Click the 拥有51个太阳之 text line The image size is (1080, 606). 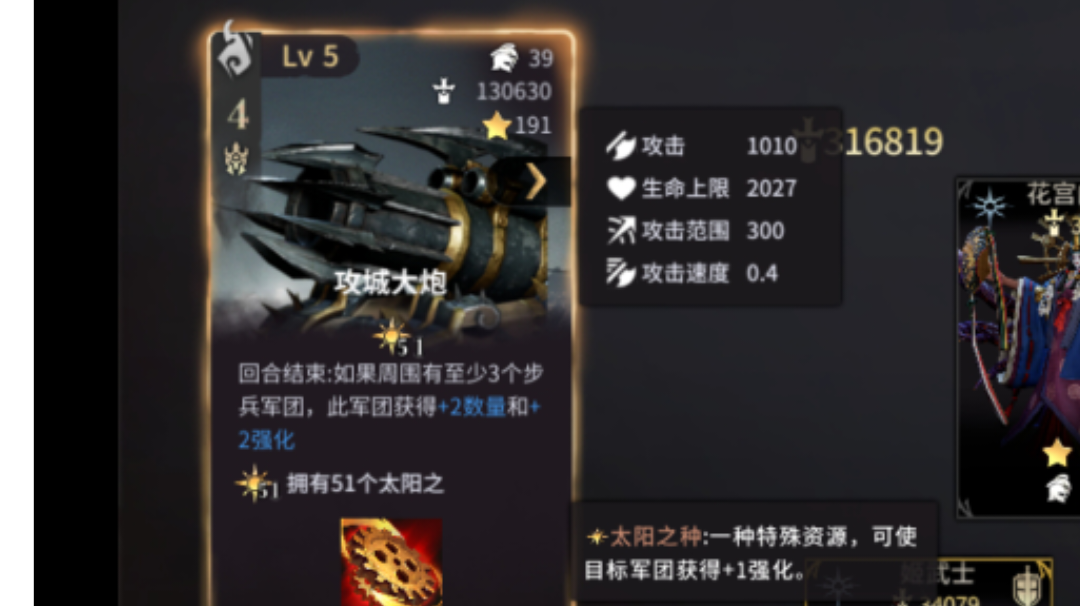365,483
